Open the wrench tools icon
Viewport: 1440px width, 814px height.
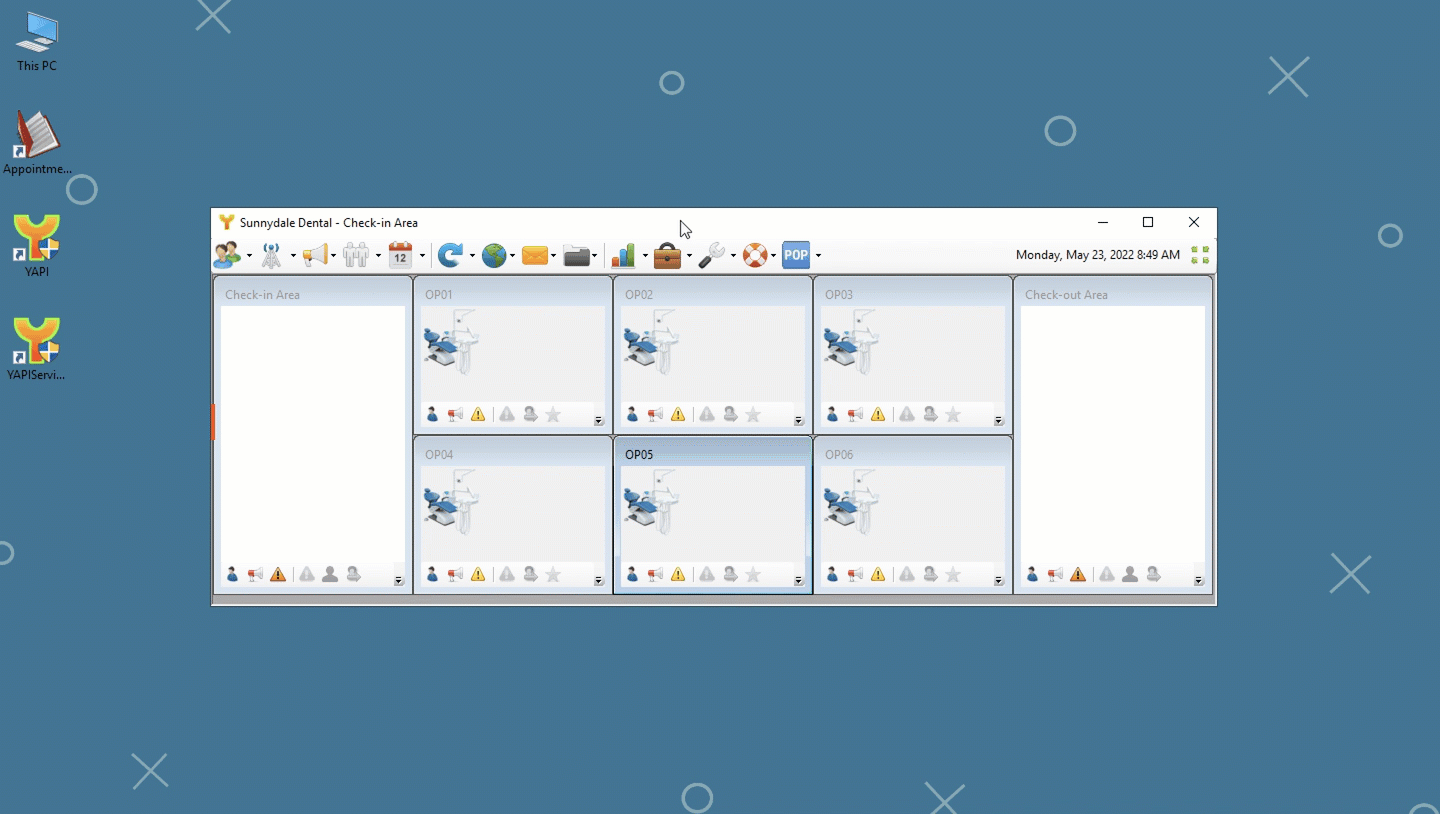tap(711, 256)
